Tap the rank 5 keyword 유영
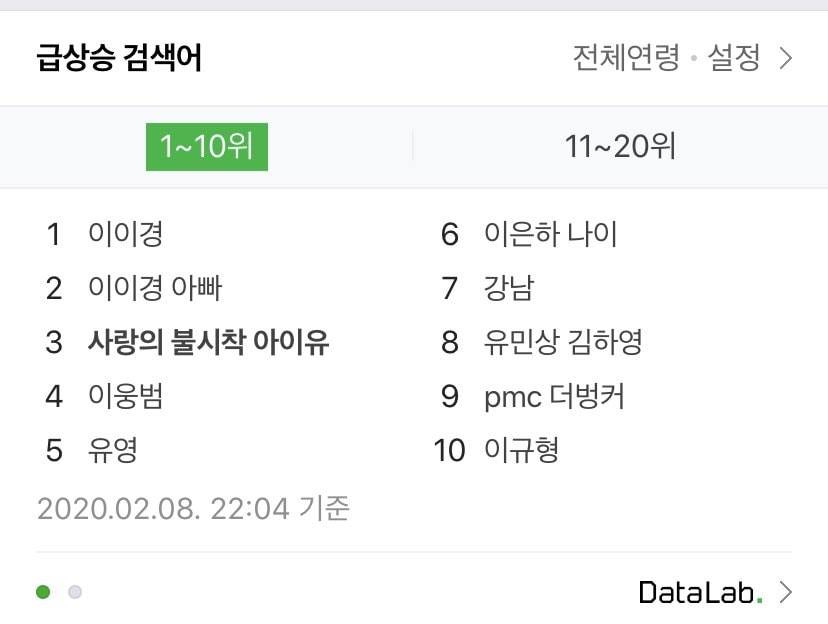This screenshot has height=624, width=828. pyautogui.click(x=112, y=450)
